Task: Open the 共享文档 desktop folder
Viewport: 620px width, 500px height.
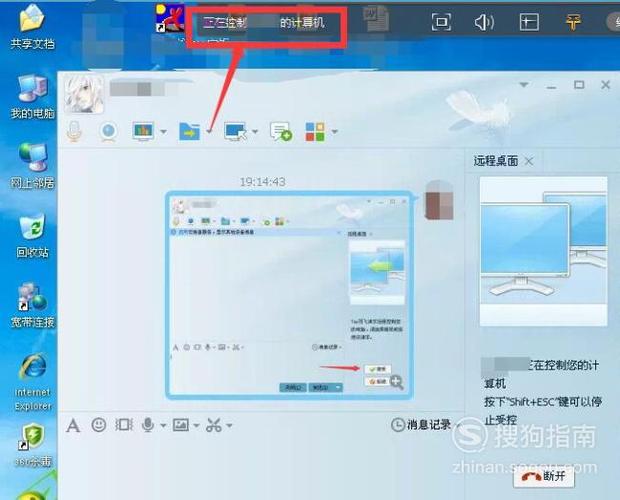Action: [x=32, y=26]
